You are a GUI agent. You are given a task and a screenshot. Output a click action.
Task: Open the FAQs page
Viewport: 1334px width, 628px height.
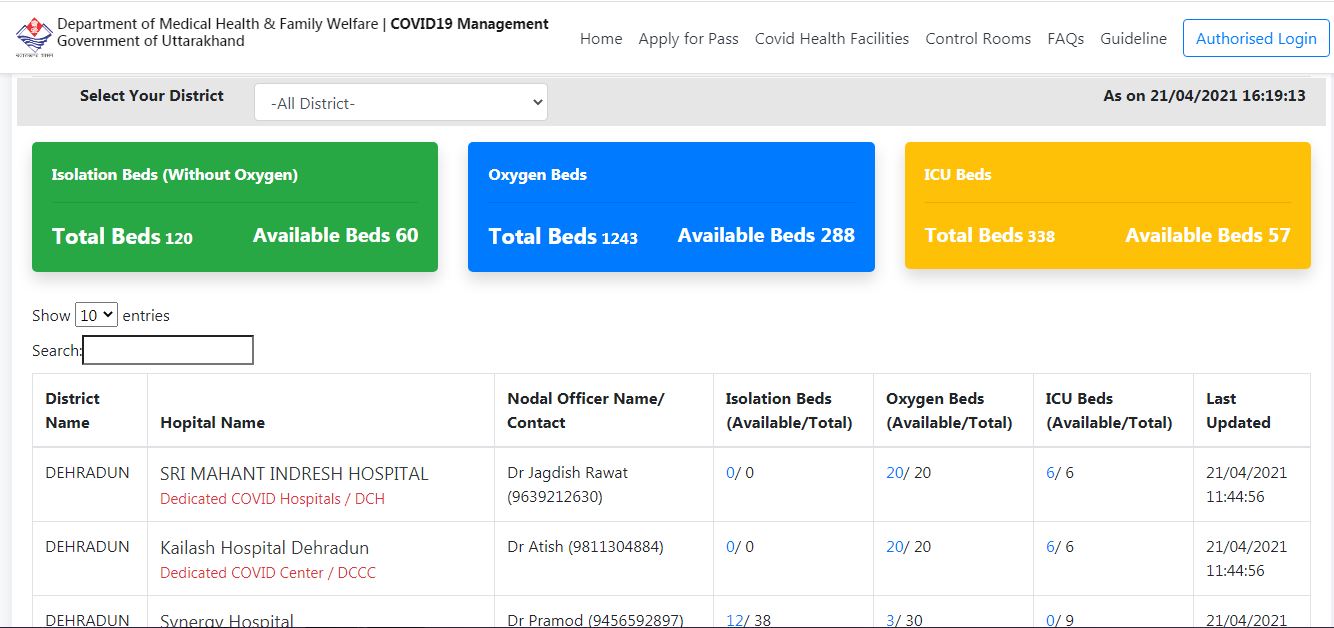point(1066,39)
